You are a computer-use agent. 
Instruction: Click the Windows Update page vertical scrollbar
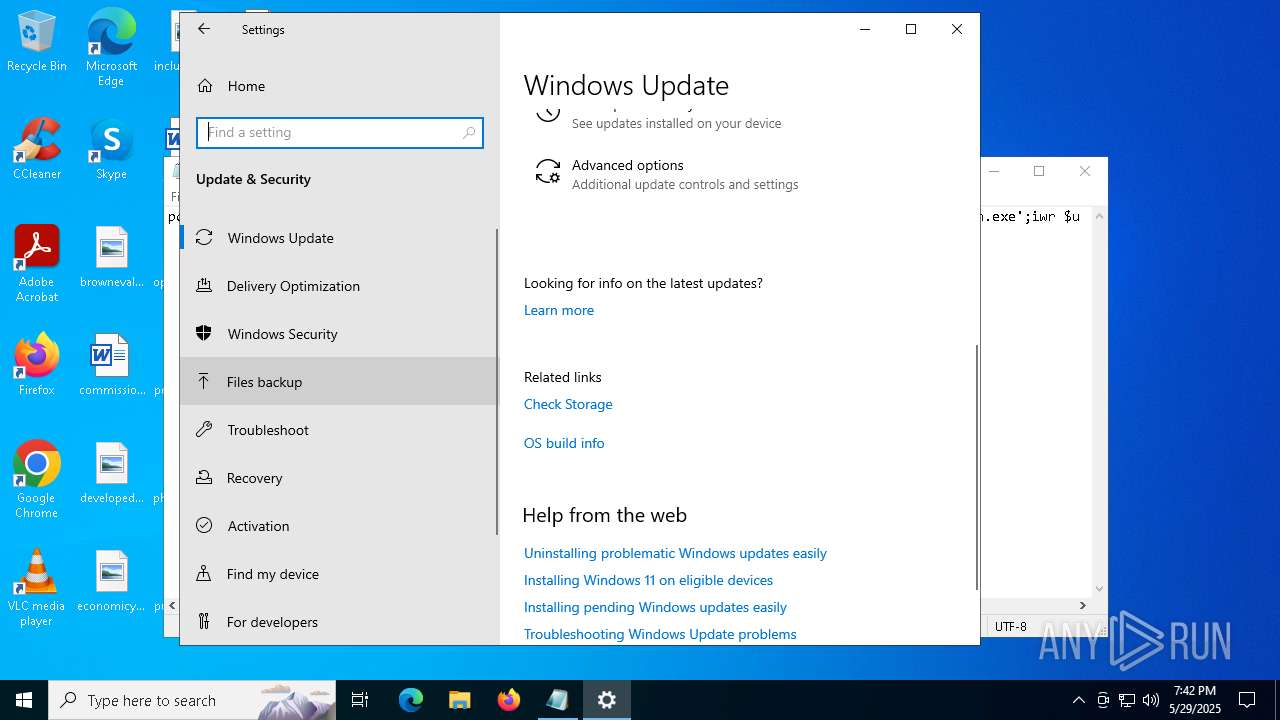tap(976, 467)
